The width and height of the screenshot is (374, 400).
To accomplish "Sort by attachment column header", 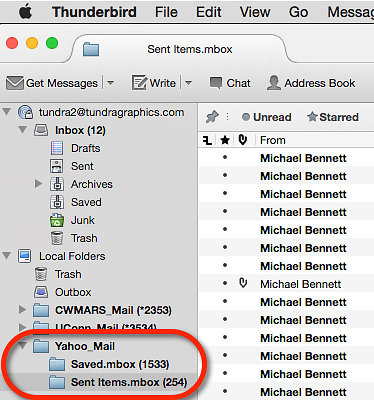I will tap(243, 140).
